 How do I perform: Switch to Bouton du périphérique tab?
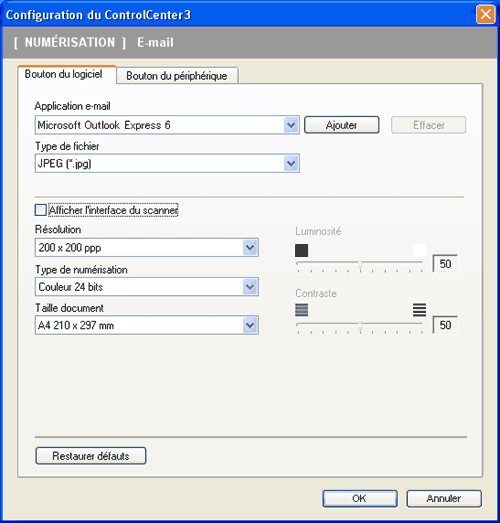point(177,76)
